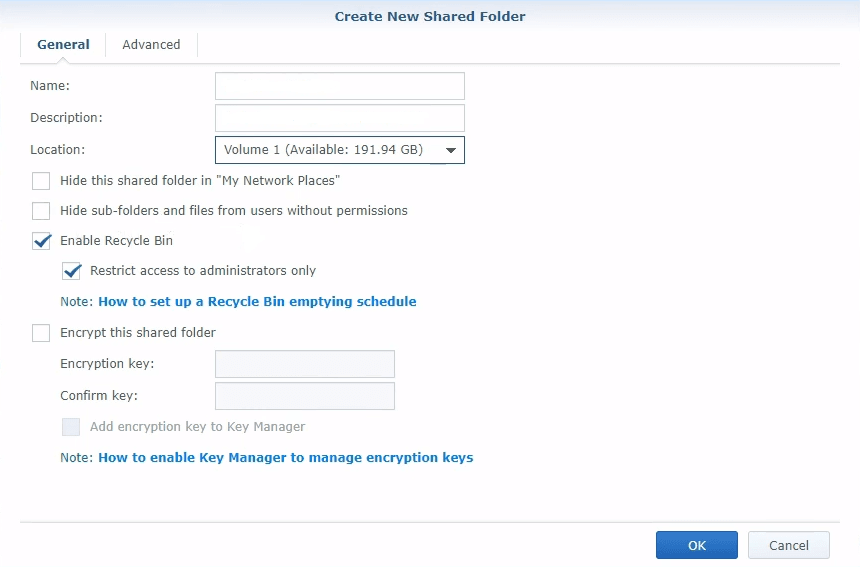The height and width of the screenshot is (567, 860).
Task: Toggle Add encryption key to Key Manager
Action: click(x=71, y=427)
